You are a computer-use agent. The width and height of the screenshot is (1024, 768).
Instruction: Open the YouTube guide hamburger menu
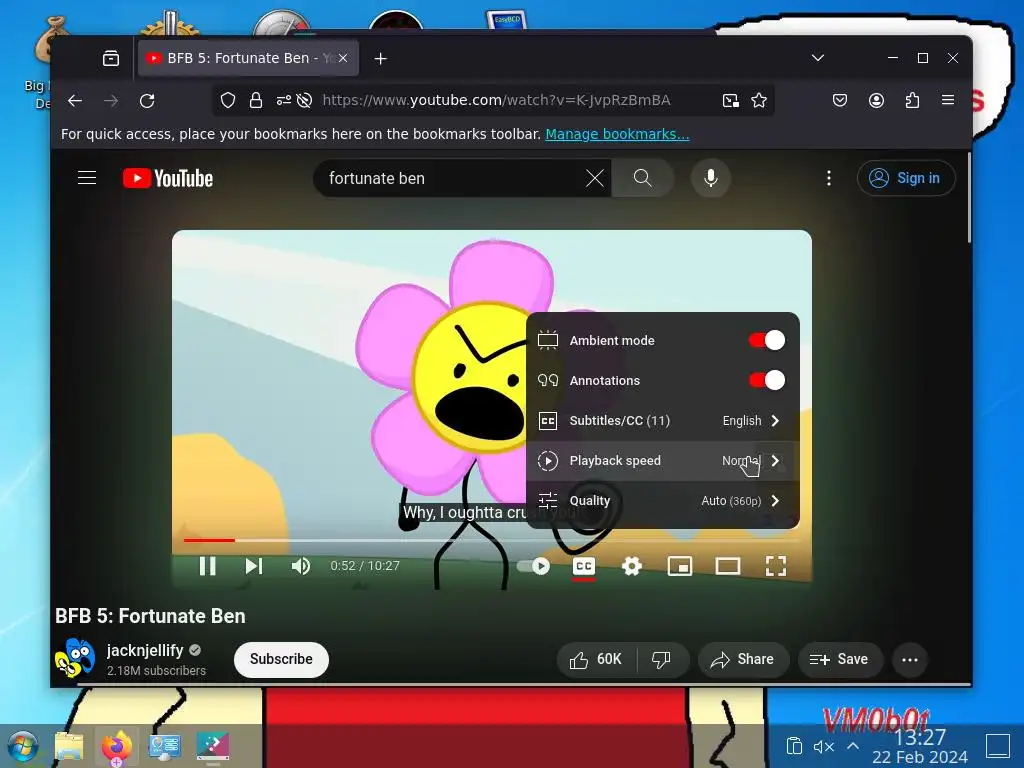click(x=87, y=178)
